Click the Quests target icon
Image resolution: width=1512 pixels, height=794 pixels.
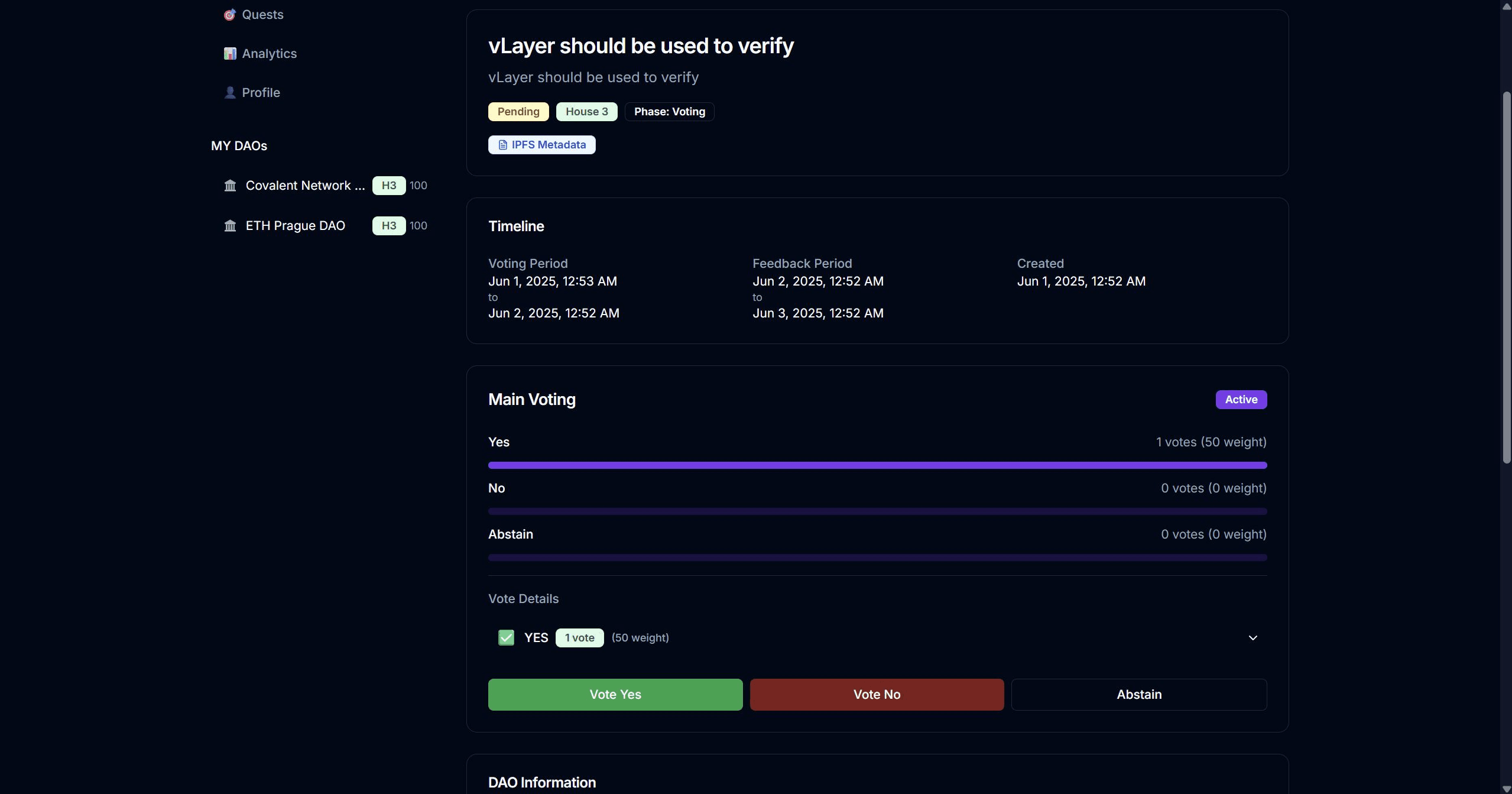coord(229,15)
